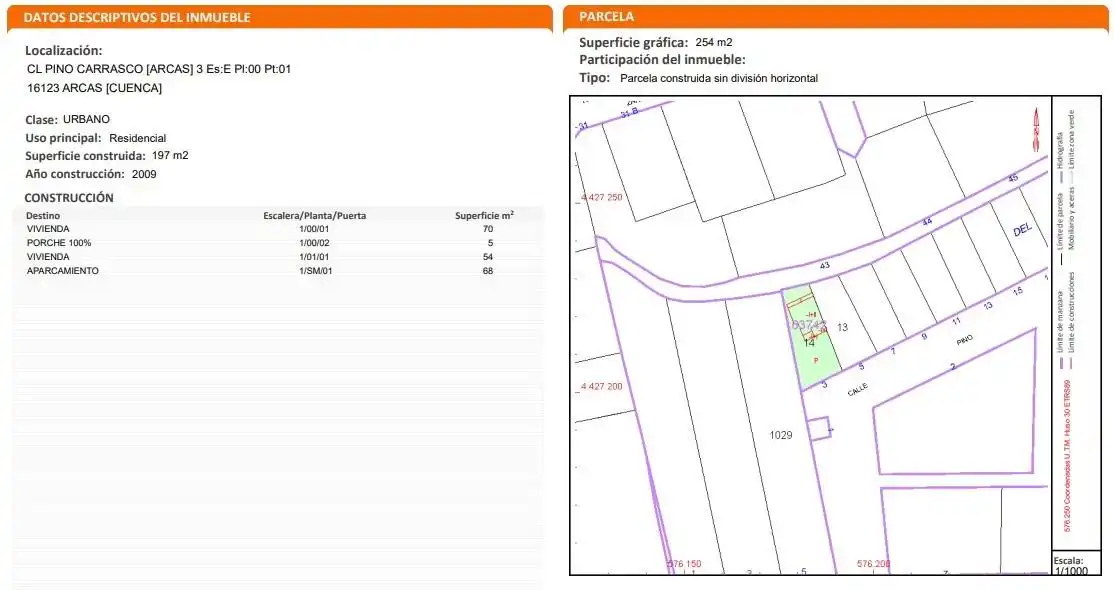Select the surface value "70"
The width and height of the screenshot is (1114, 590).
(487, 229)
